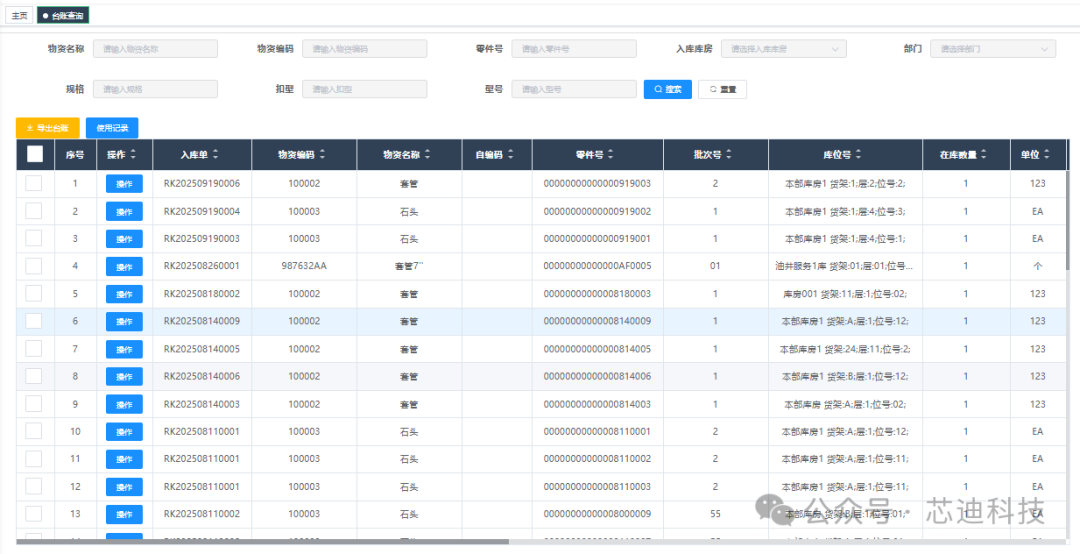Select the checkbox on row 4
Image resolution: width=1080 pixels, height=554 pixels.
pyautogui.click(x=34, y=266)
